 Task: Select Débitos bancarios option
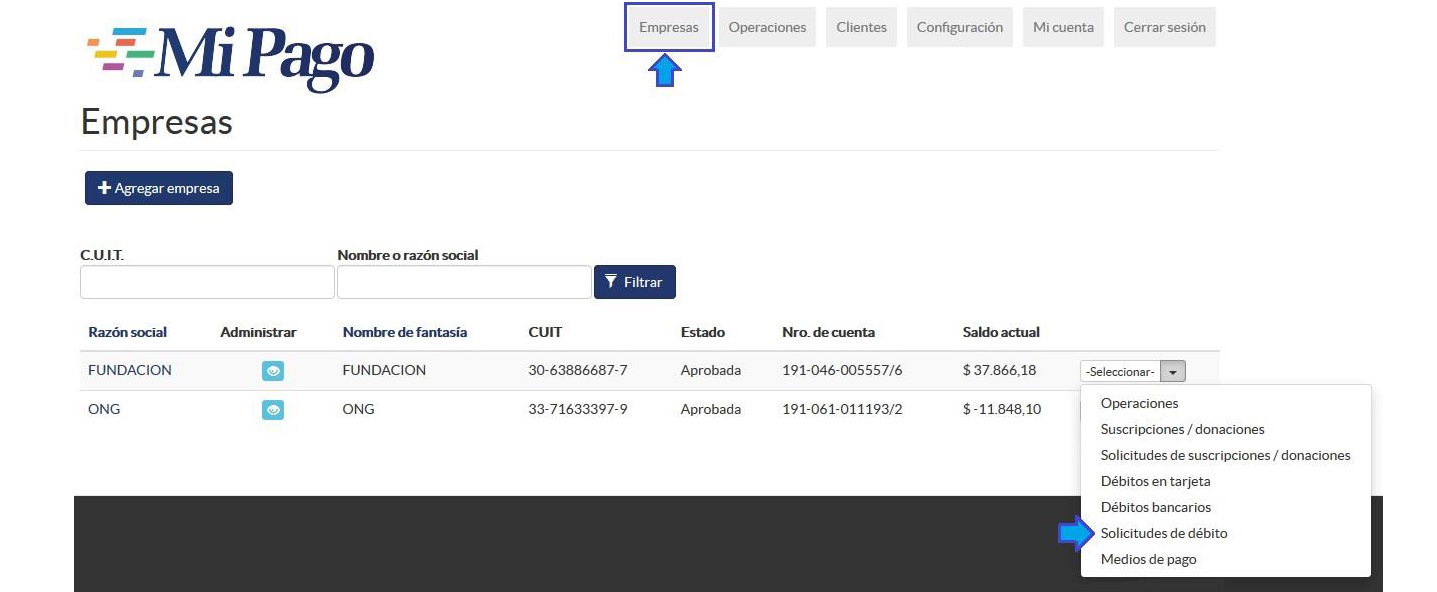[1155, 507]
